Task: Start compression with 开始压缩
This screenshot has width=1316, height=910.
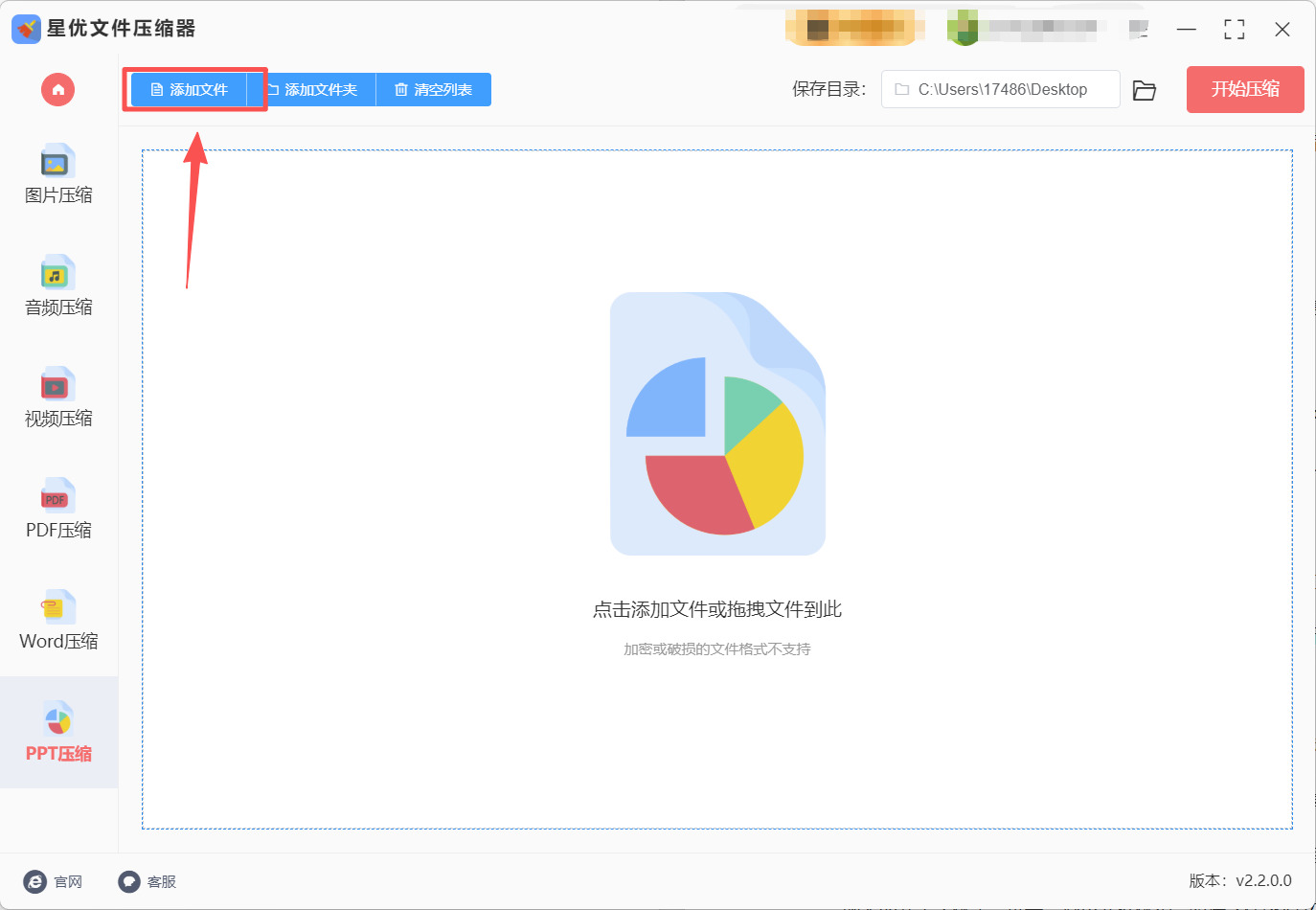Action: coord(1245,89)
